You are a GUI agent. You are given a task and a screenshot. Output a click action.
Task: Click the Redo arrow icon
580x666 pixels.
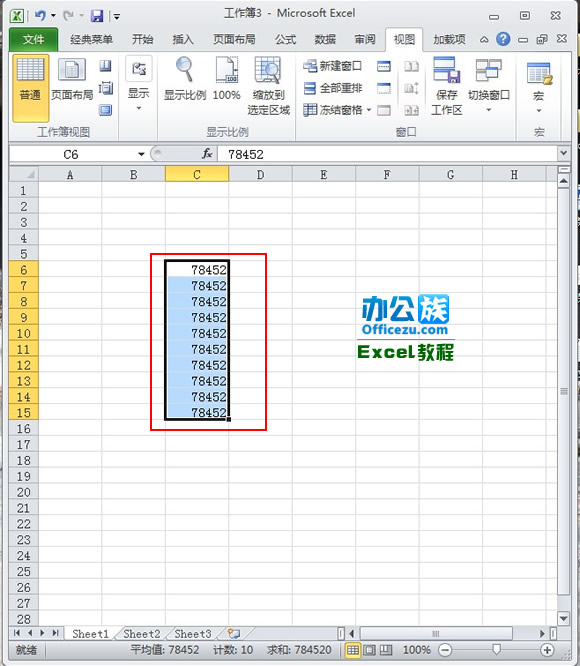click(68, 16)
